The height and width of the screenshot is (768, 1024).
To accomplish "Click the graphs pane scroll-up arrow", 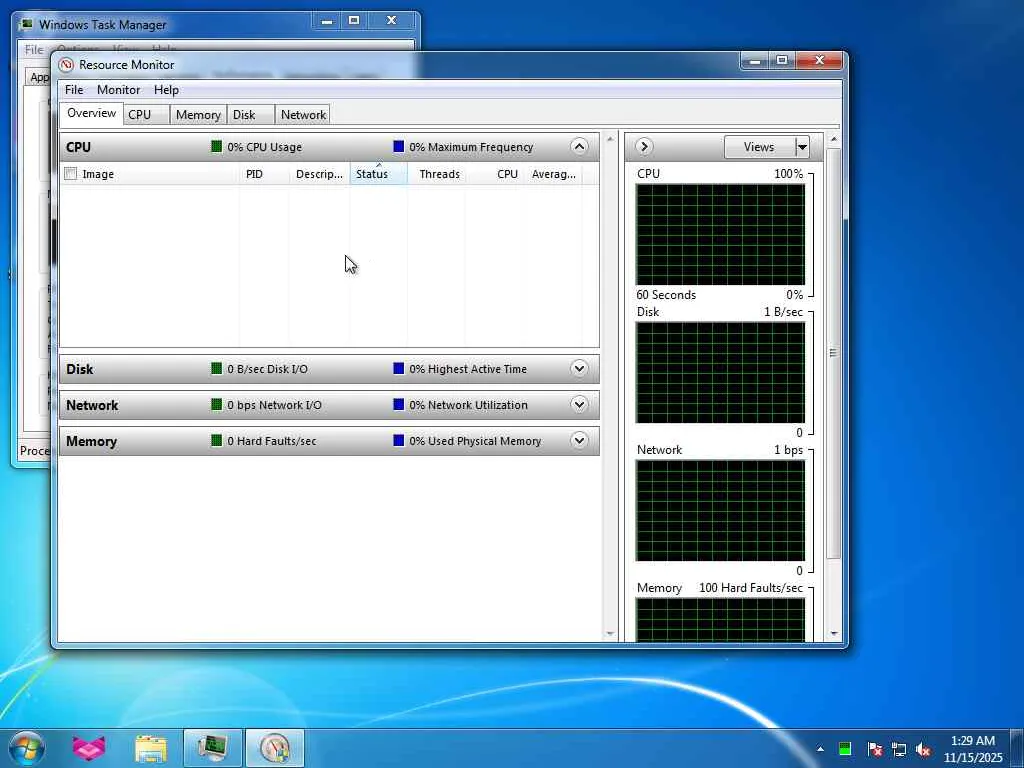I will pyautogui.click(x=833, y=139).
